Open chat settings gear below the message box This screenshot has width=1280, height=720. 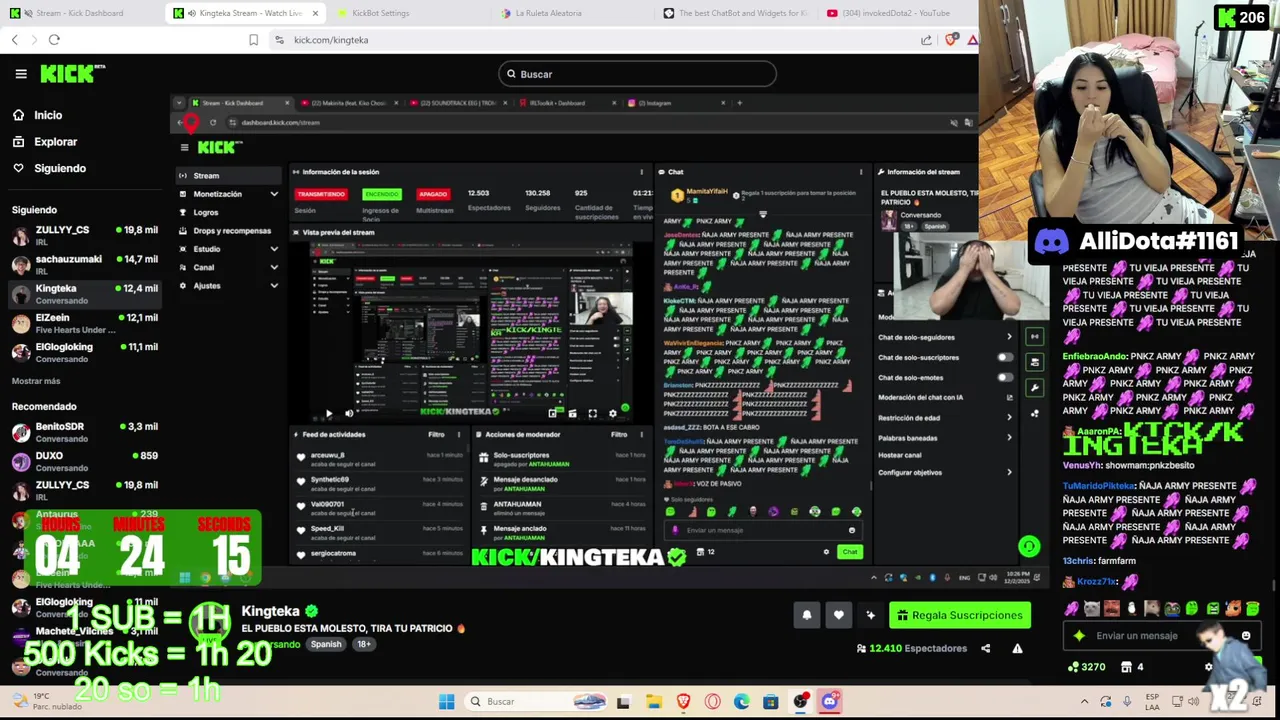[x=1208, y=667]
